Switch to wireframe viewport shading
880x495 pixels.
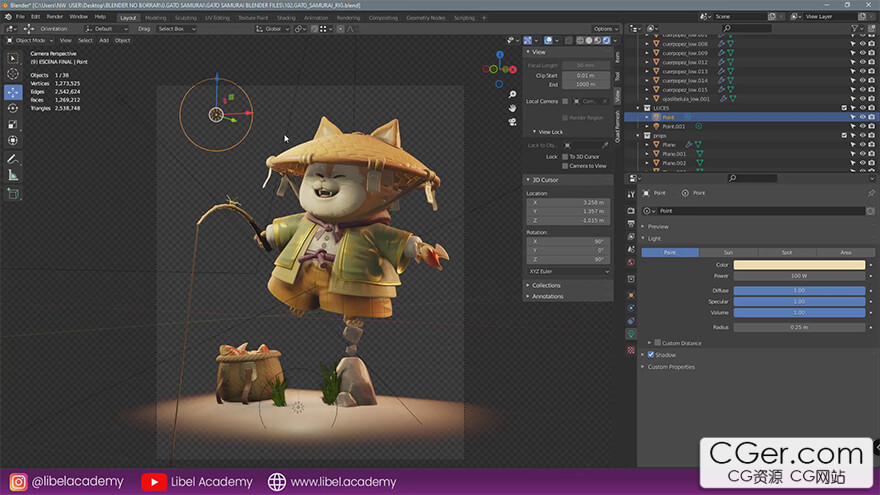(580, 40)
